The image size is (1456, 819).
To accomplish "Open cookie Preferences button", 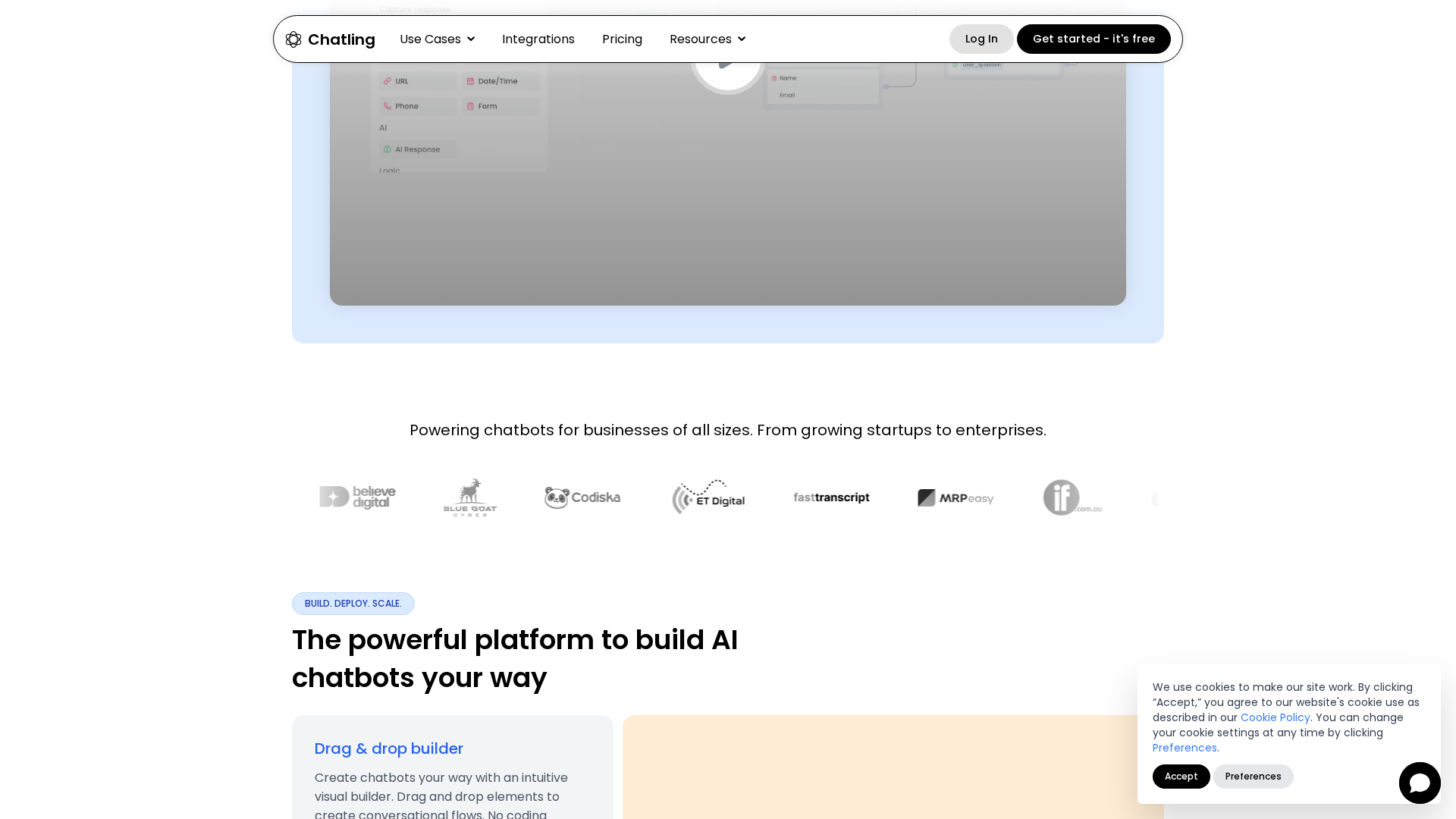I will (x=1253, y=777).
